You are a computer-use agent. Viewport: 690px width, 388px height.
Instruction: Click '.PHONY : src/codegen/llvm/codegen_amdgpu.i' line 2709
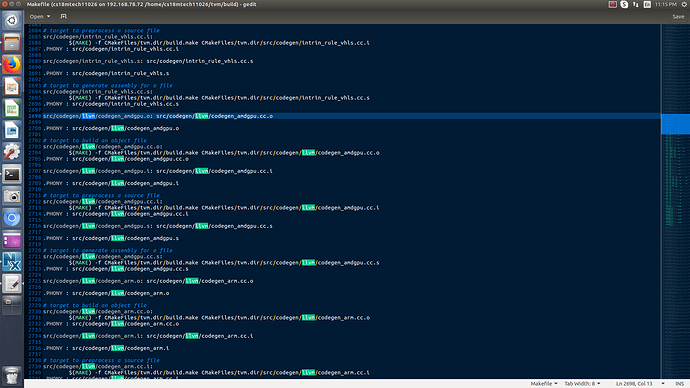[x=111, y=183]
